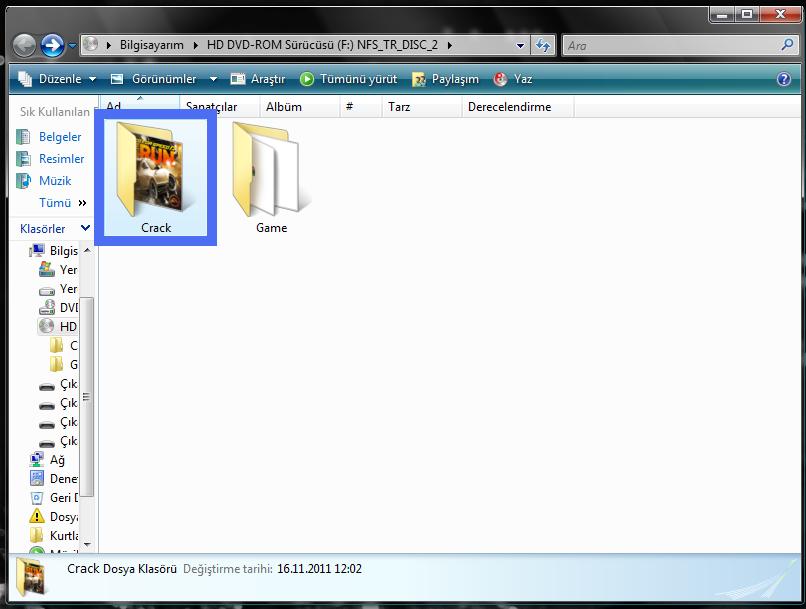Select HD drive item in folder tree
This screenshot has height=609, width=806.
(58, 326)
